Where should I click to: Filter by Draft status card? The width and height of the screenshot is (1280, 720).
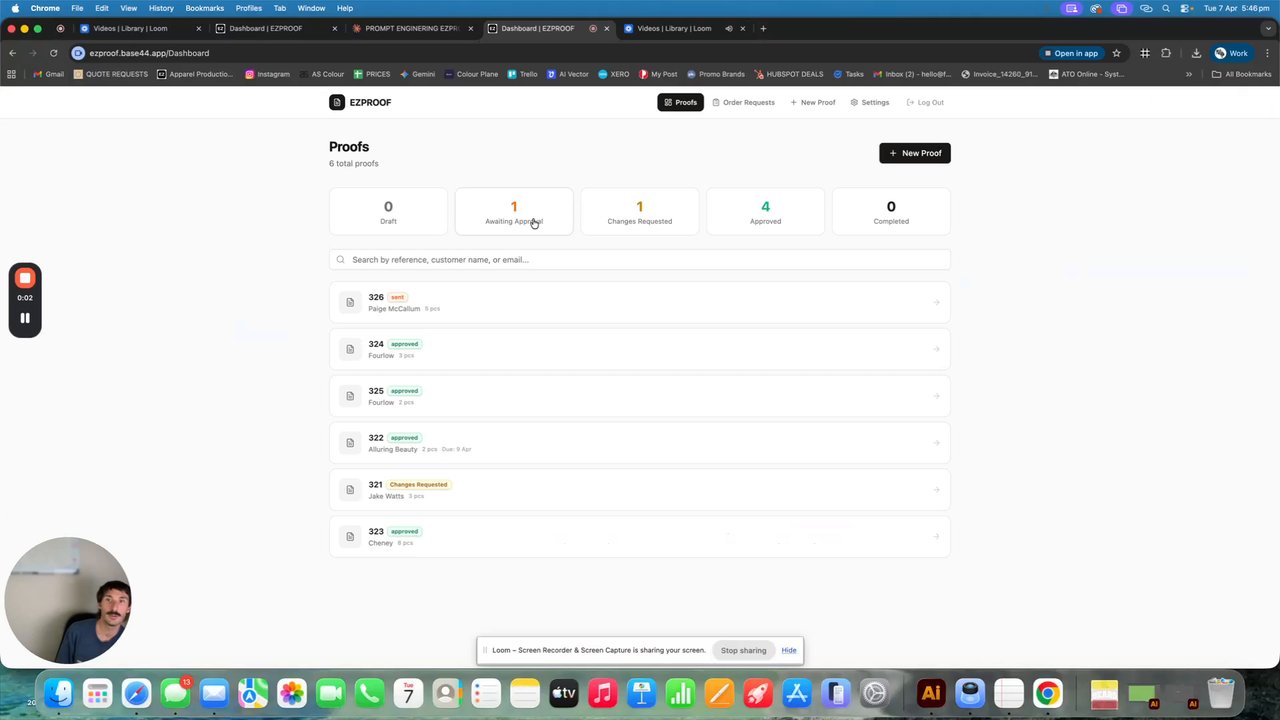tap(388, 211)
